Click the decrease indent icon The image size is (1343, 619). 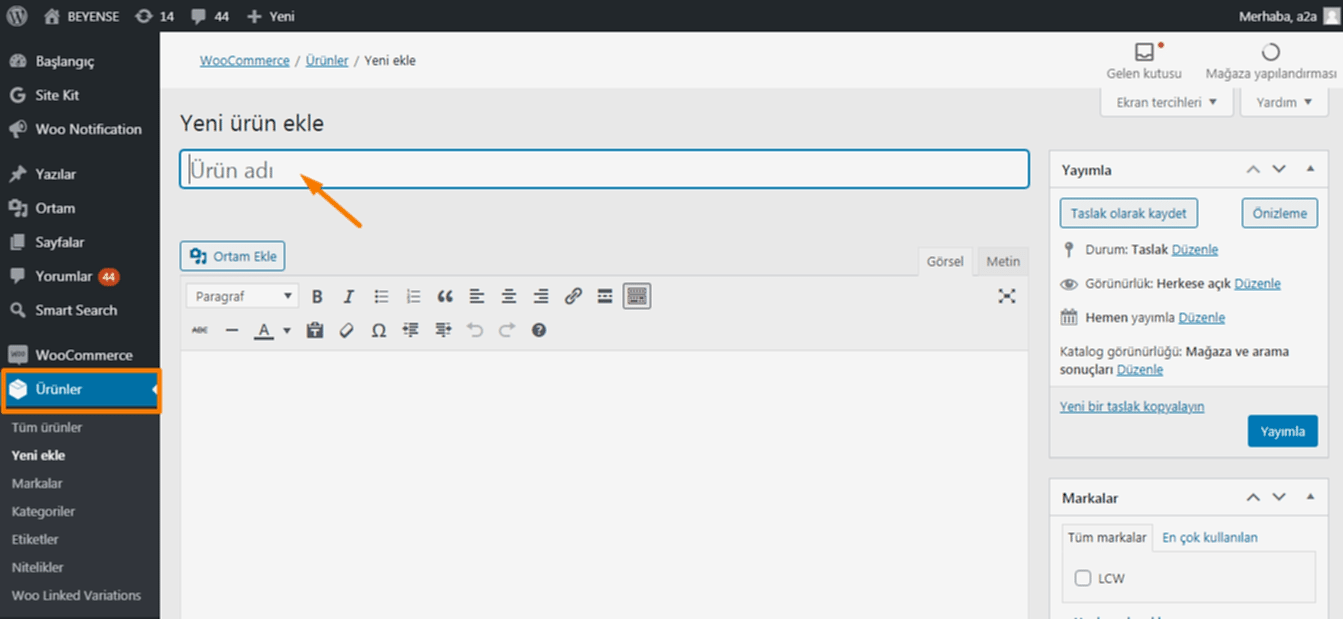pyautogui.click(x=410, y=330)
